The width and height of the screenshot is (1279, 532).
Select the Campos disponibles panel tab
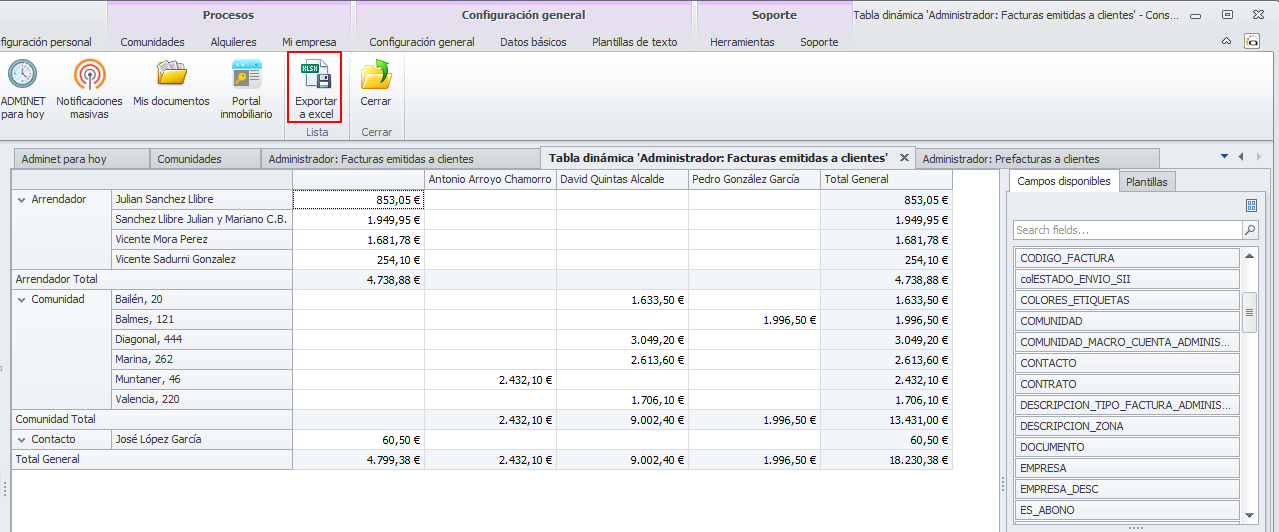[x=1063, y=181]
